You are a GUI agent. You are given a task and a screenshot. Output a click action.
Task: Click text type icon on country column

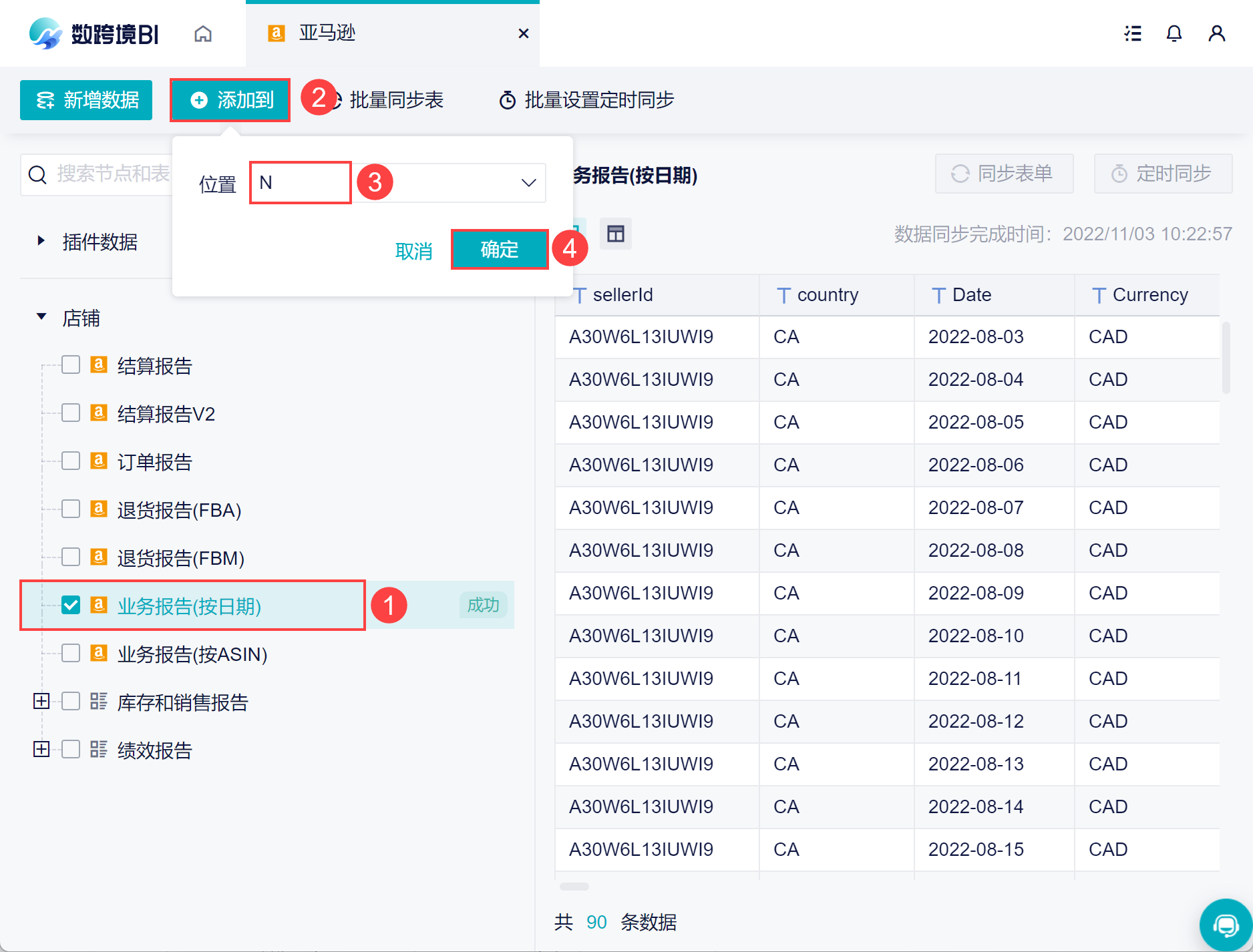(784, 296)
